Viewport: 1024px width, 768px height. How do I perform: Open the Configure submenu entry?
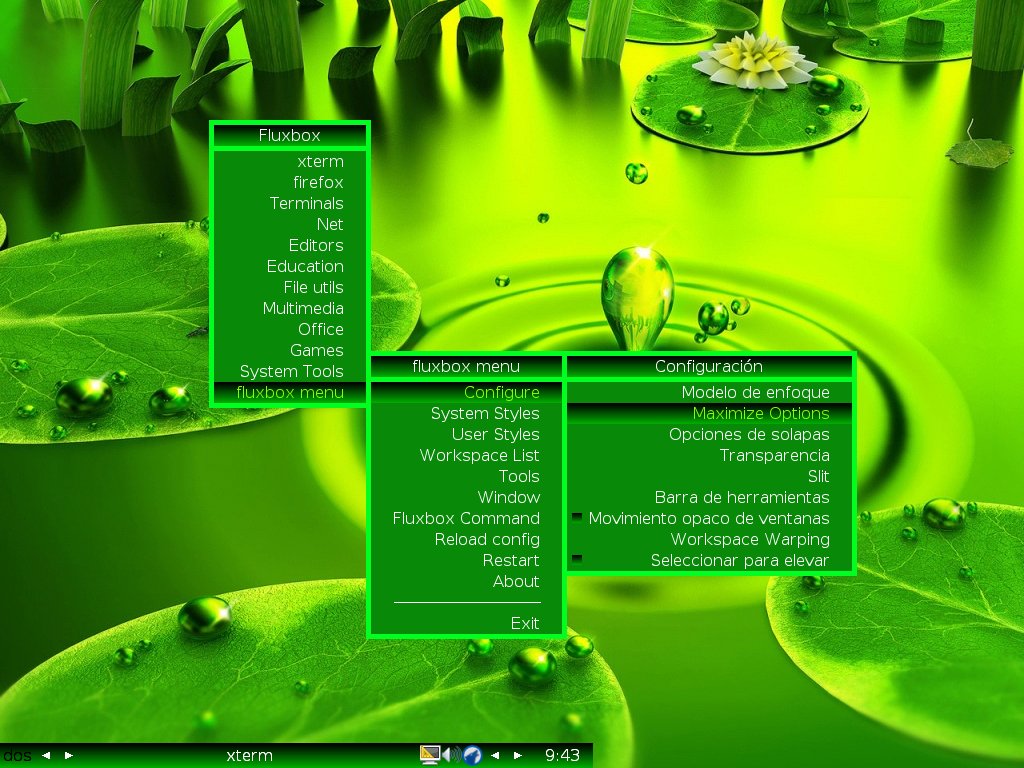click(x=466, y=392)
